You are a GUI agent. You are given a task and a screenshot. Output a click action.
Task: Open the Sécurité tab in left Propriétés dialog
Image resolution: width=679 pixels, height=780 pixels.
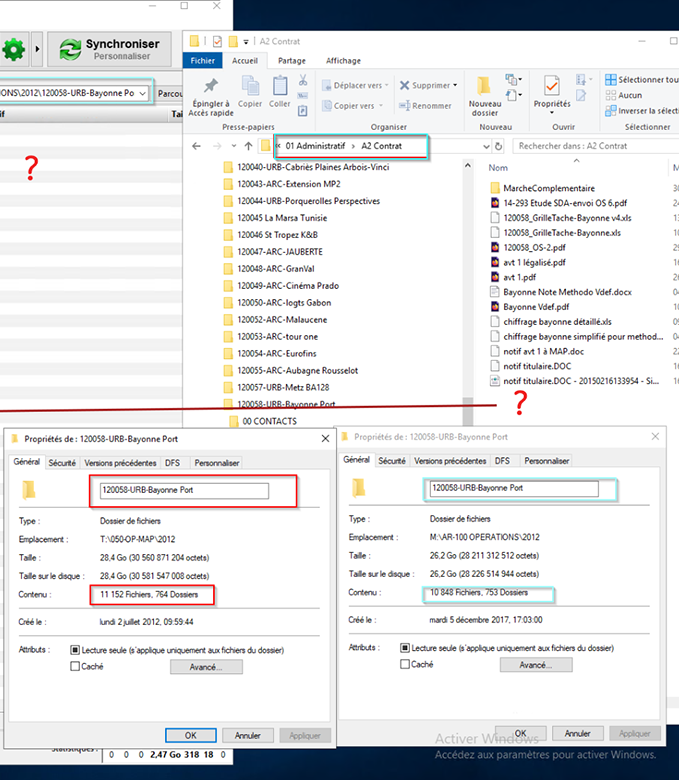(62, 463)
